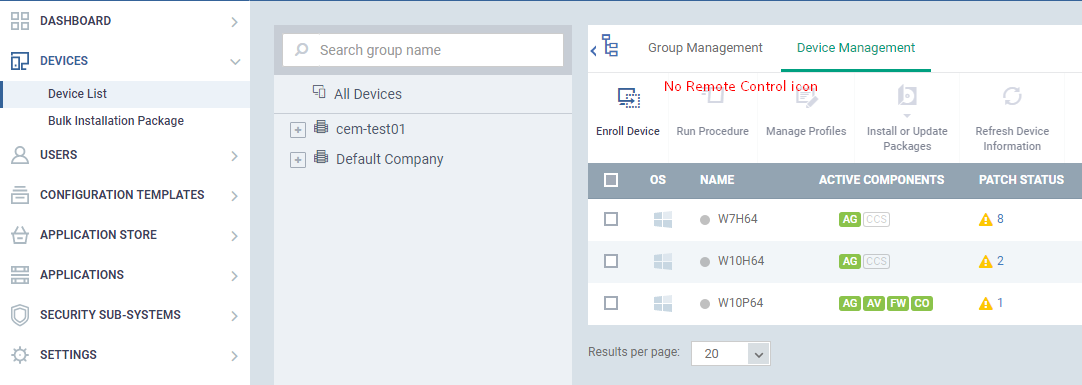Click the group tree hierarchy icon
The width and height of the screenshot is (1082, 385).
tap(610, 46)
